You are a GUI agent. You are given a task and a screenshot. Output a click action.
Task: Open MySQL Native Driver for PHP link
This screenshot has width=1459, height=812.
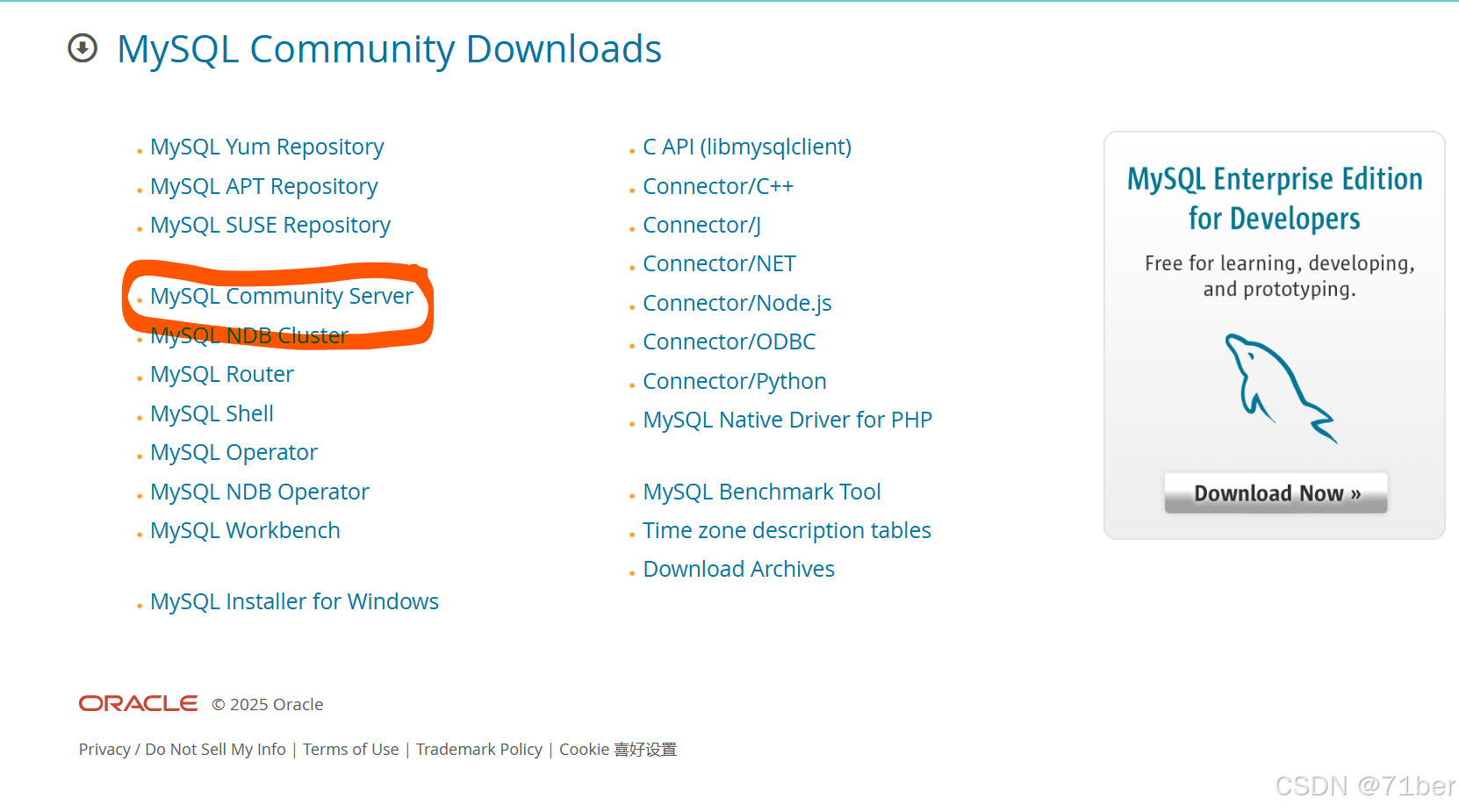[x=787, y=420]
